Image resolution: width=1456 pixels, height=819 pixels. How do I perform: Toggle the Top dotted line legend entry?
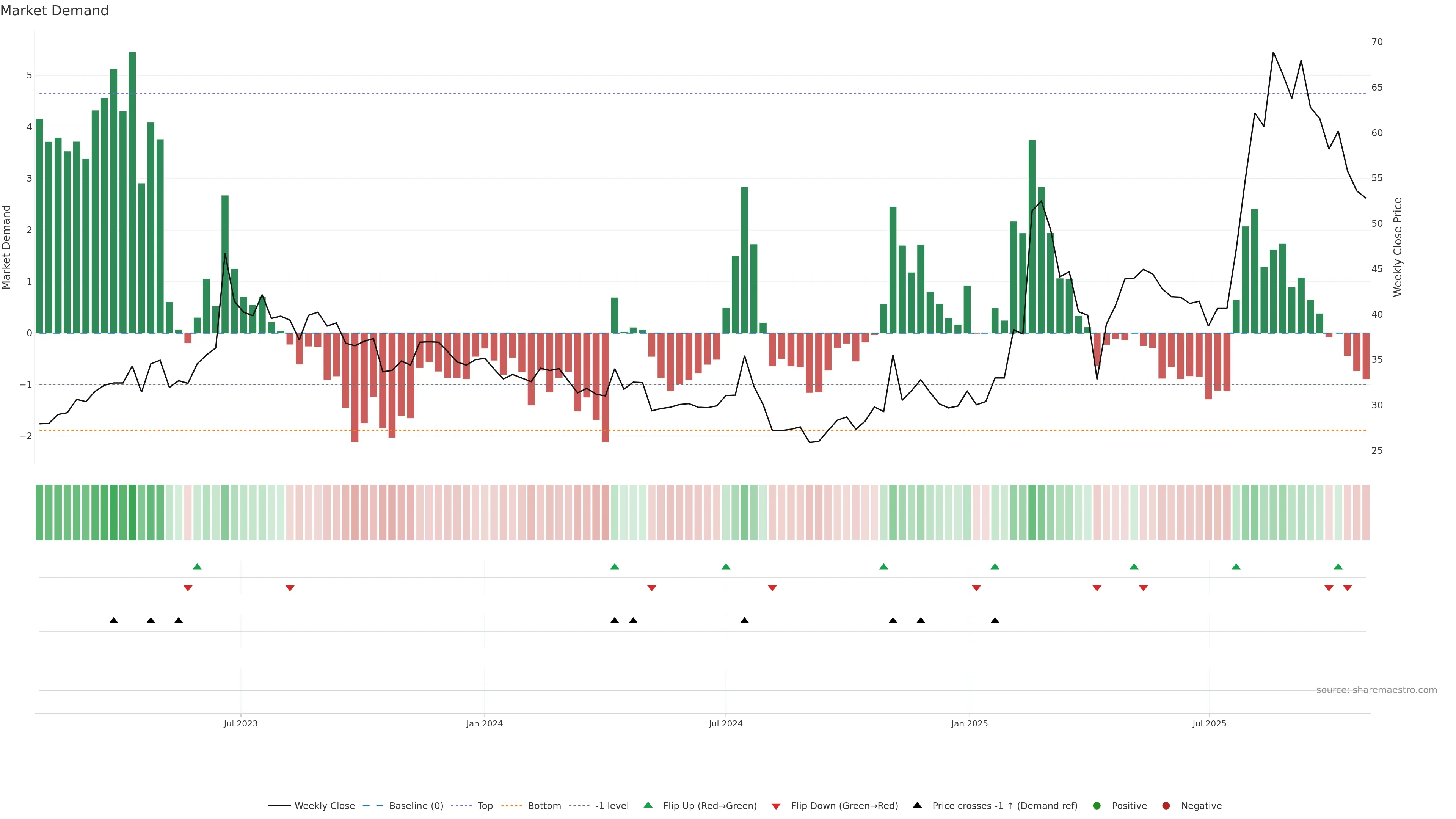click(x=485, y=805)
